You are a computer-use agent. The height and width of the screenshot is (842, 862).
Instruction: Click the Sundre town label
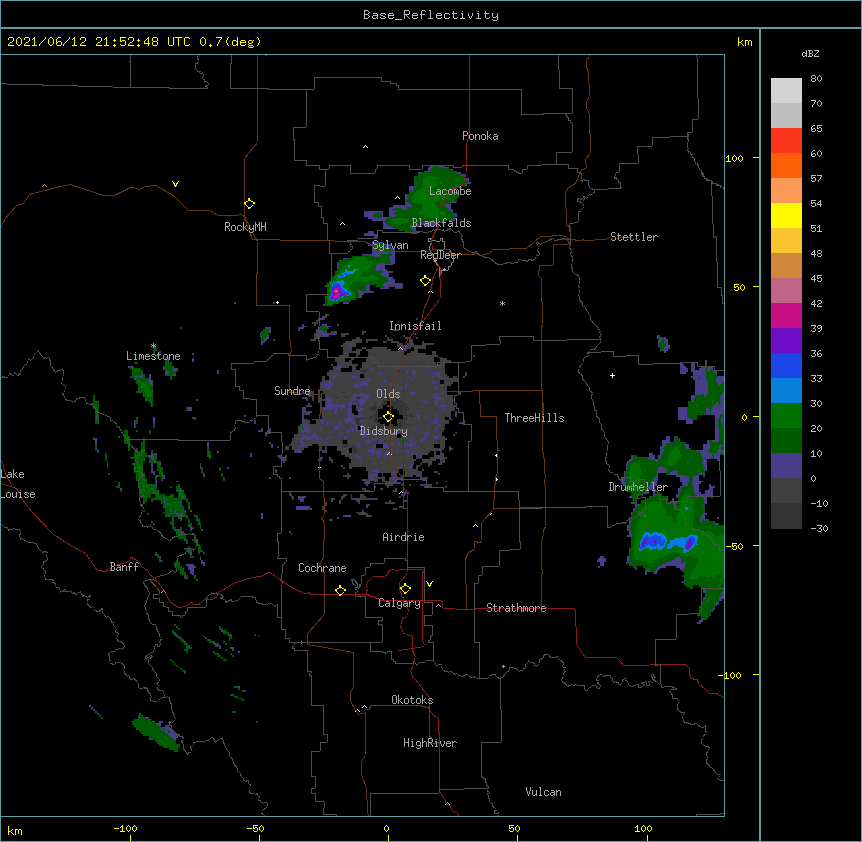click(x=292, y=391)
